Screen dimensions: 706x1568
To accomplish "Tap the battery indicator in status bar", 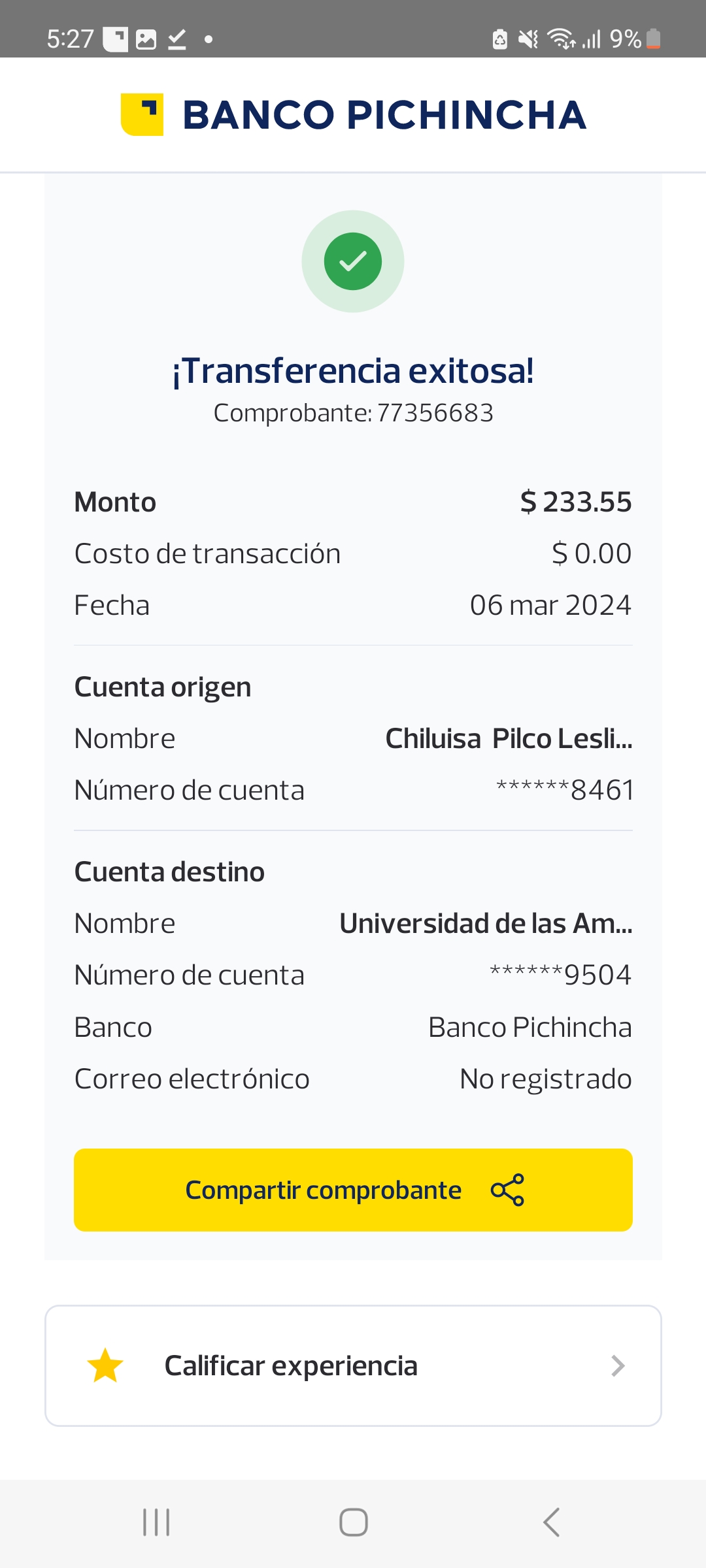I will [x=653, y=39].
